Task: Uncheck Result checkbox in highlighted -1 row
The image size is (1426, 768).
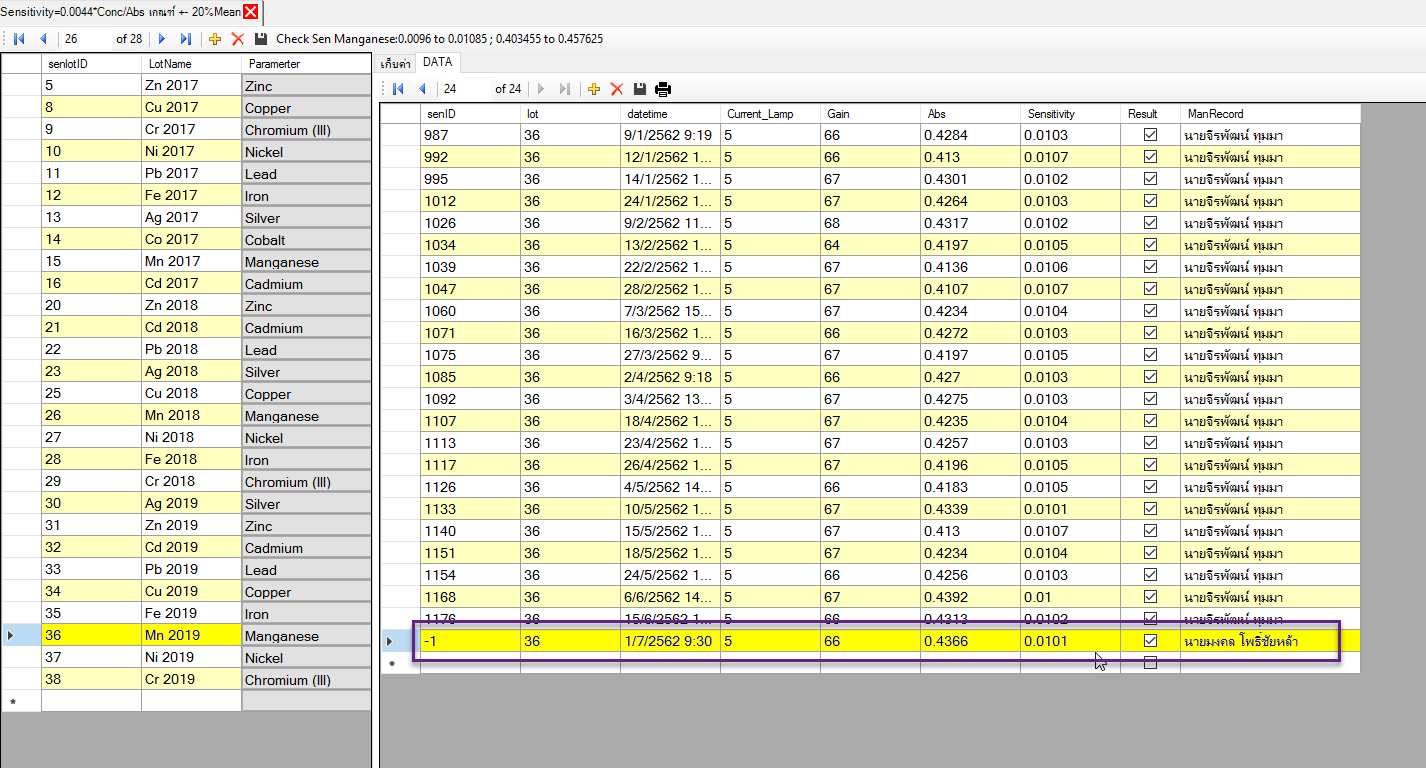Action: pyautogui.click(x=1150, y=641)
